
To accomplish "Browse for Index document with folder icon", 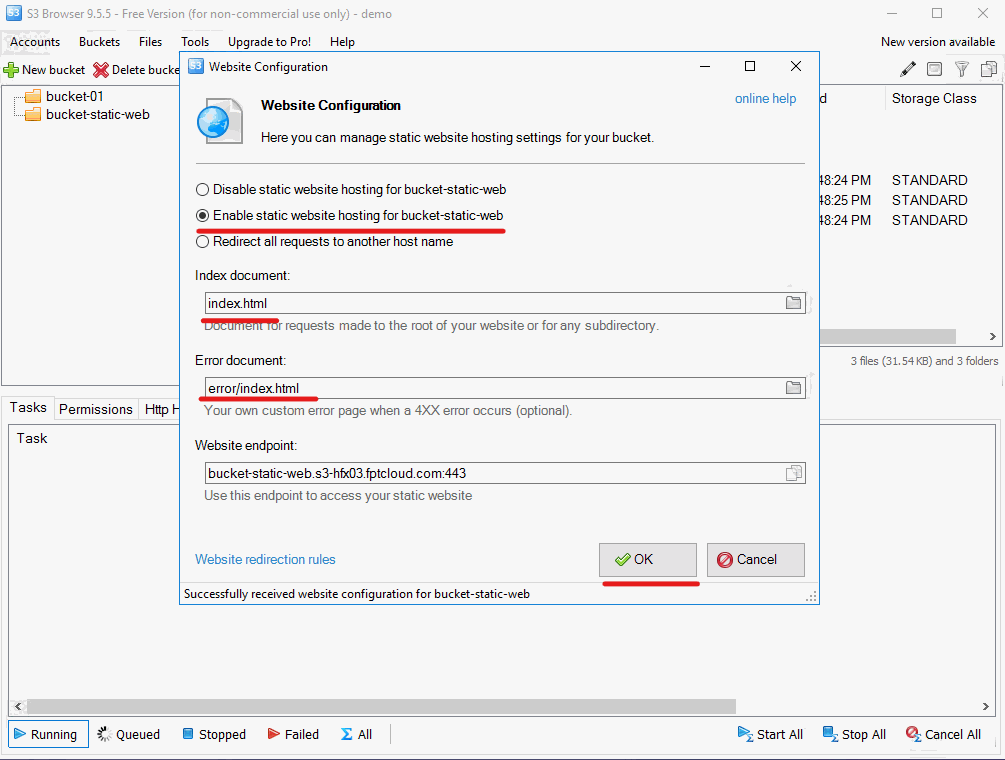I will coord(793,302).
